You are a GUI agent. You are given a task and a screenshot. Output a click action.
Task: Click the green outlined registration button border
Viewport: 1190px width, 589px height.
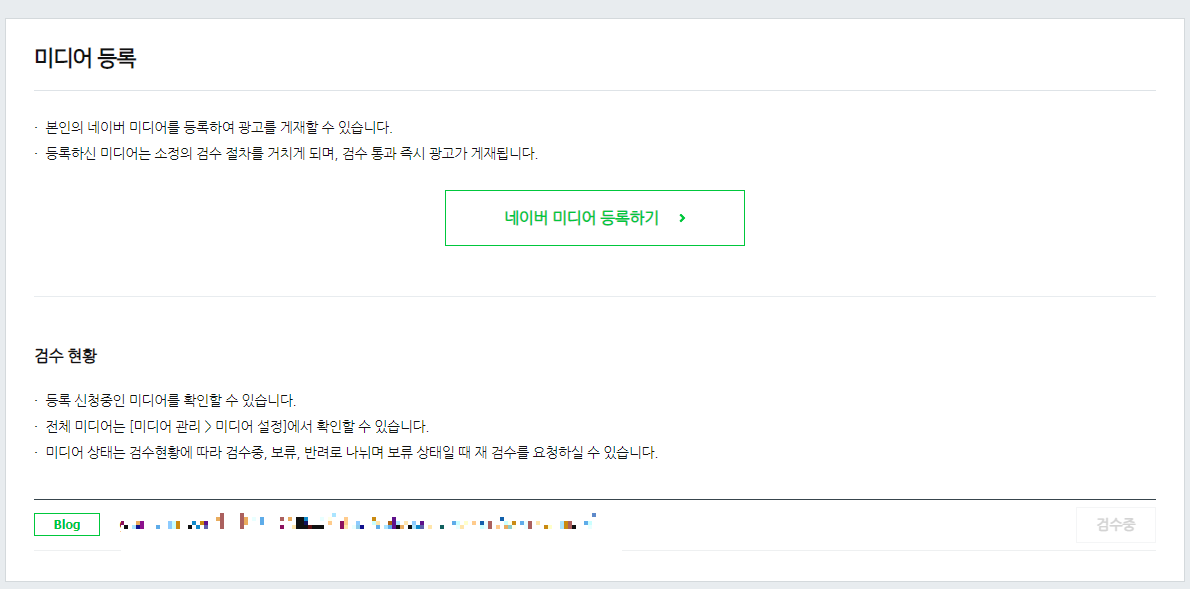(x=594, y=193)
